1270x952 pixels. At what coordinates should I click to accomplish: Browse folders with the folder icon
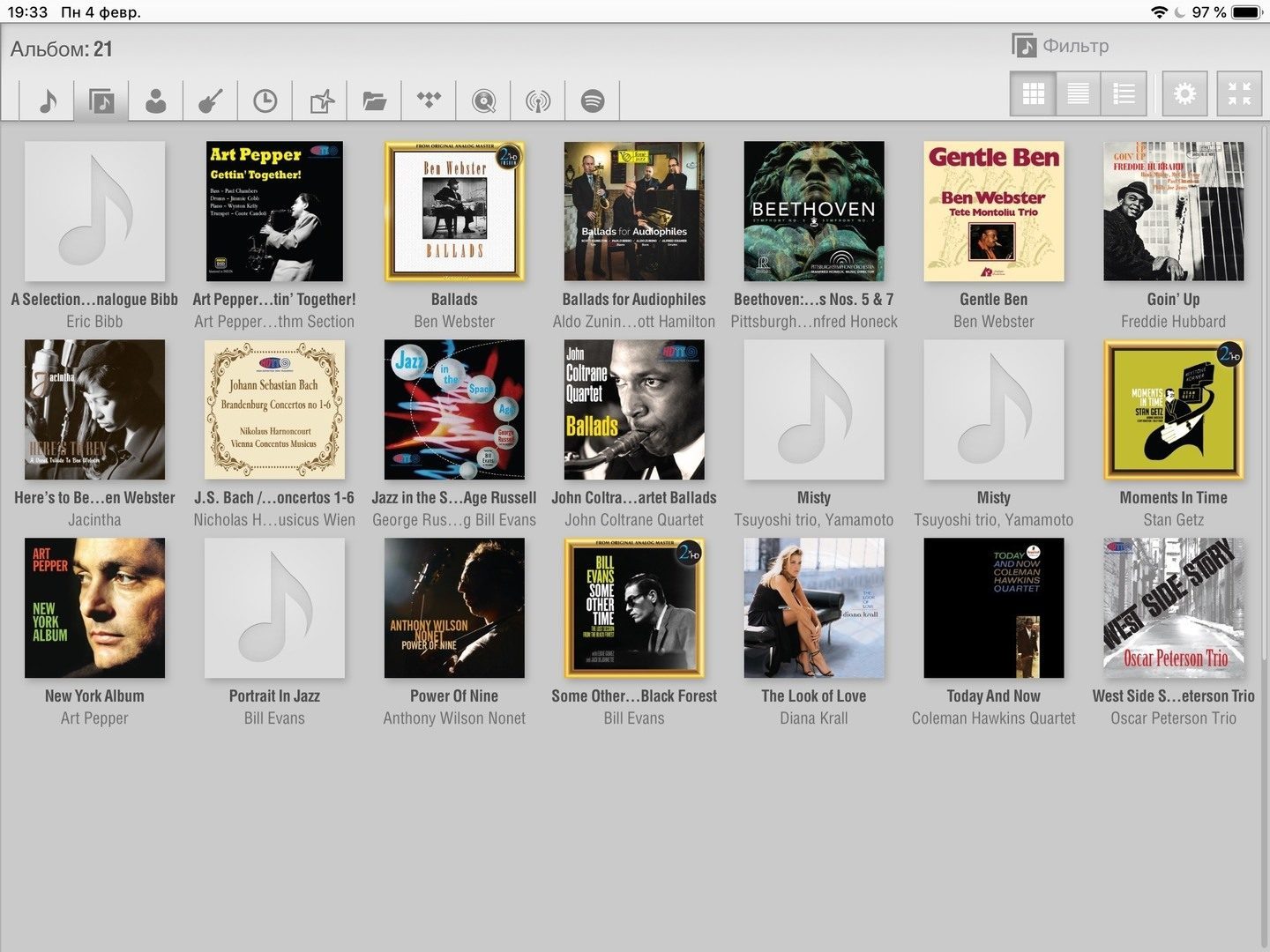[x=375, y=100]
